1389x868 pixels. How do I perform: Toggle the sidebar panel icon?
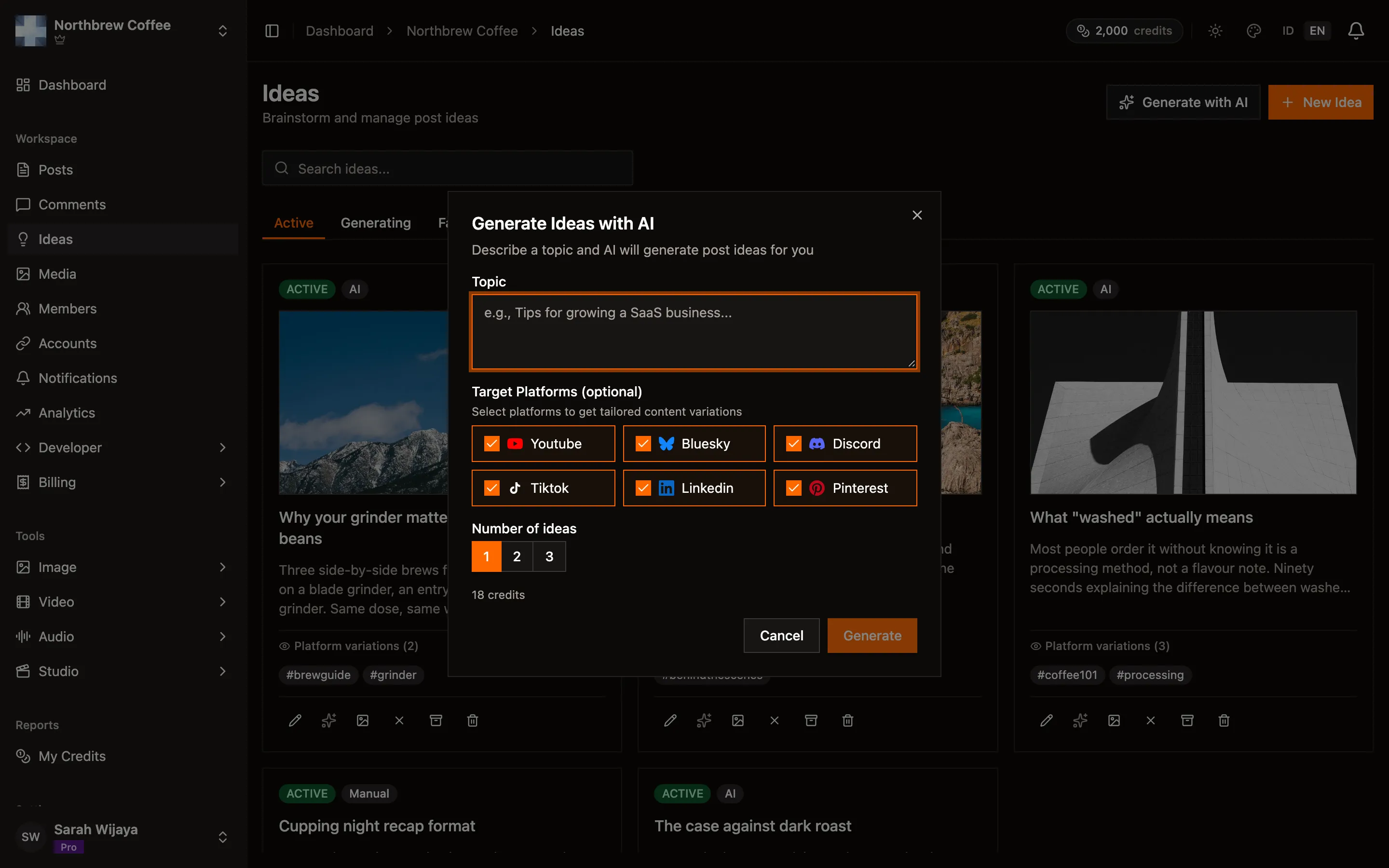click(272, 31)
